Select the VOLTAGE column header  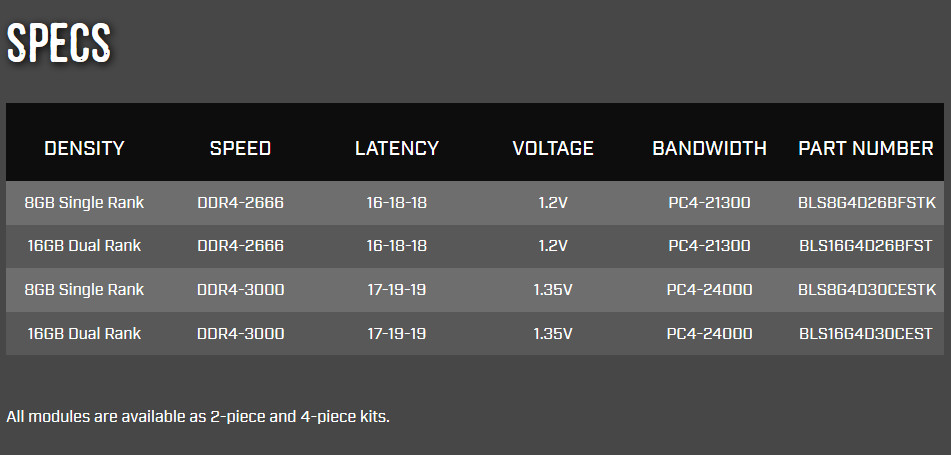553,148
